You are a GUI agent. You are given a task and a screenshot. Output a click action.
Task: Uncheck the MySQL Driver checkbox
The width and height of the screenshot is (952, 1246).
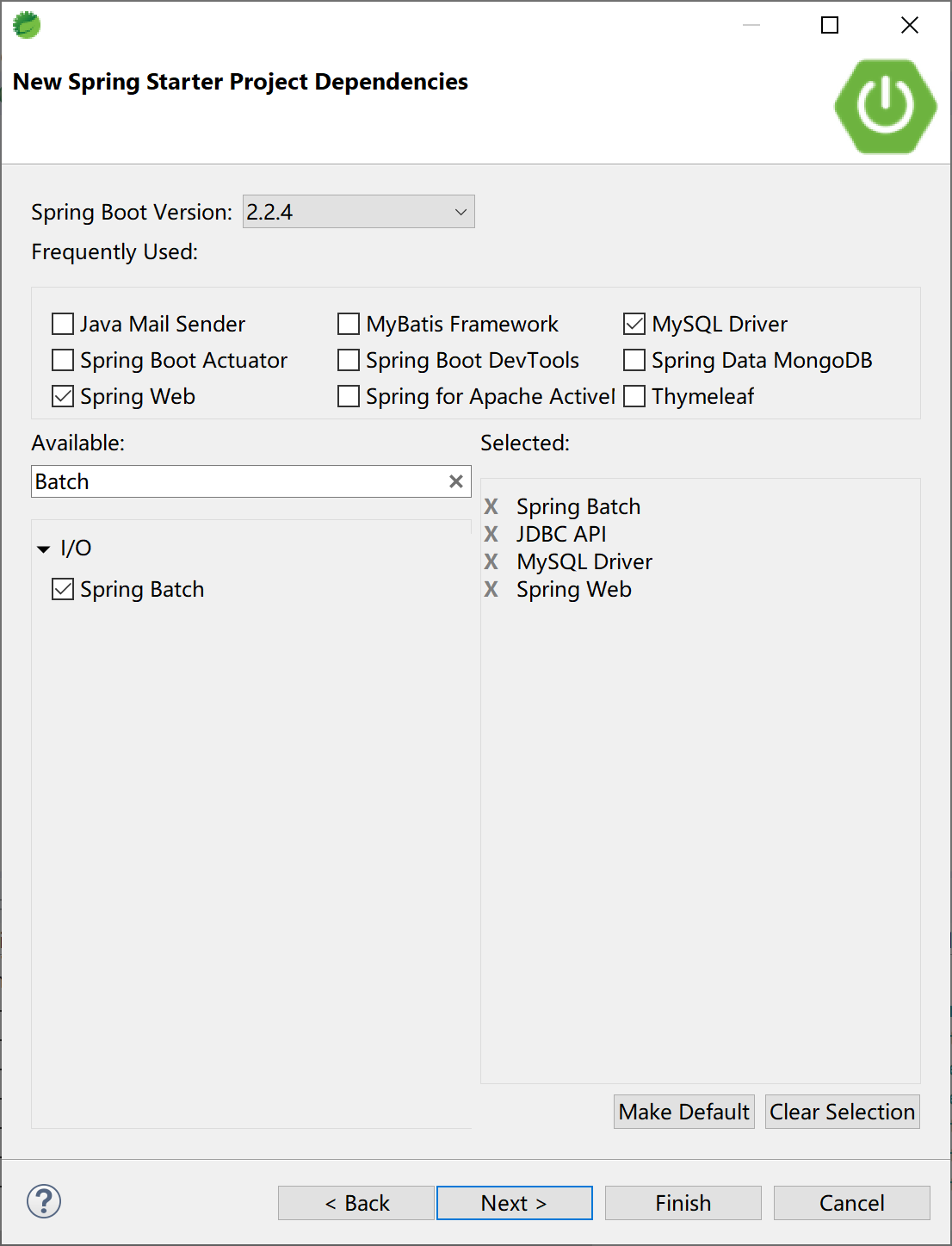click(634, 324)
